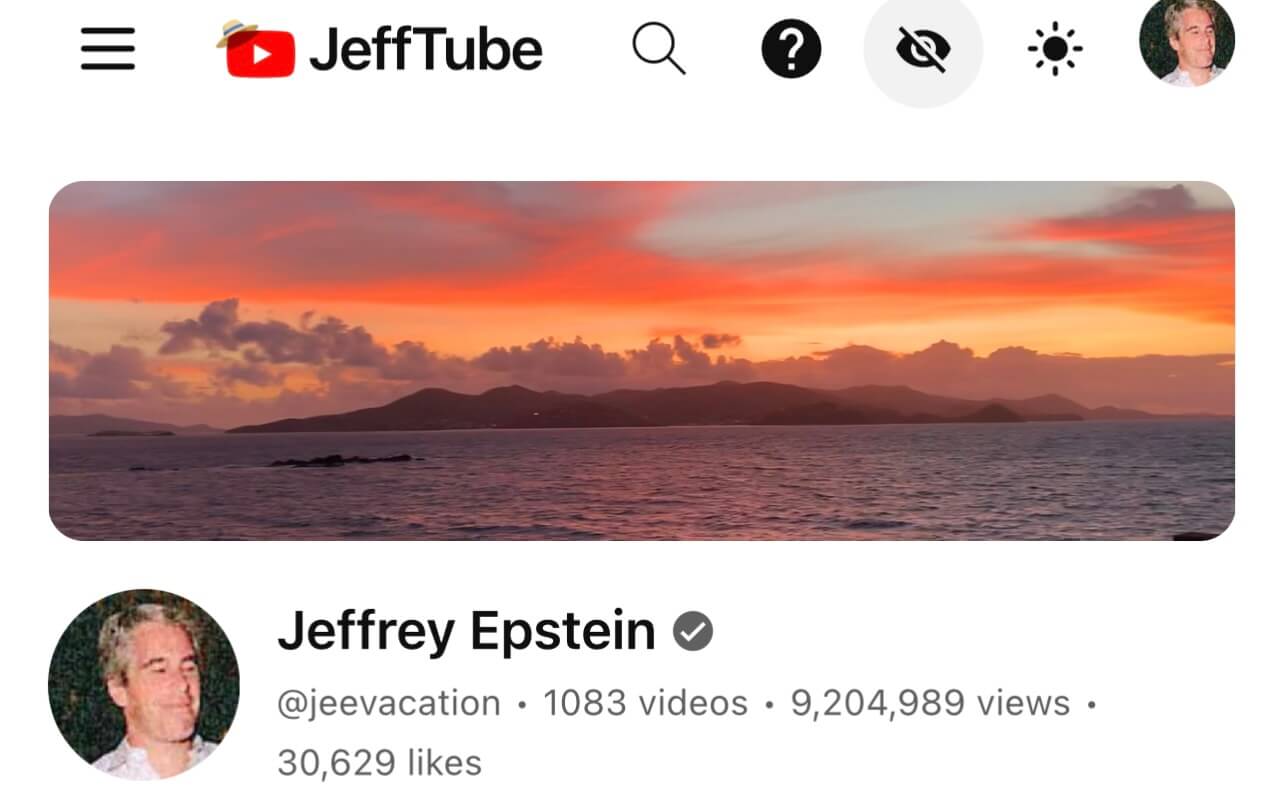This screenshot has width=1284, height=796.
Task: Click the verified checkmark badge
Action: 692,631
